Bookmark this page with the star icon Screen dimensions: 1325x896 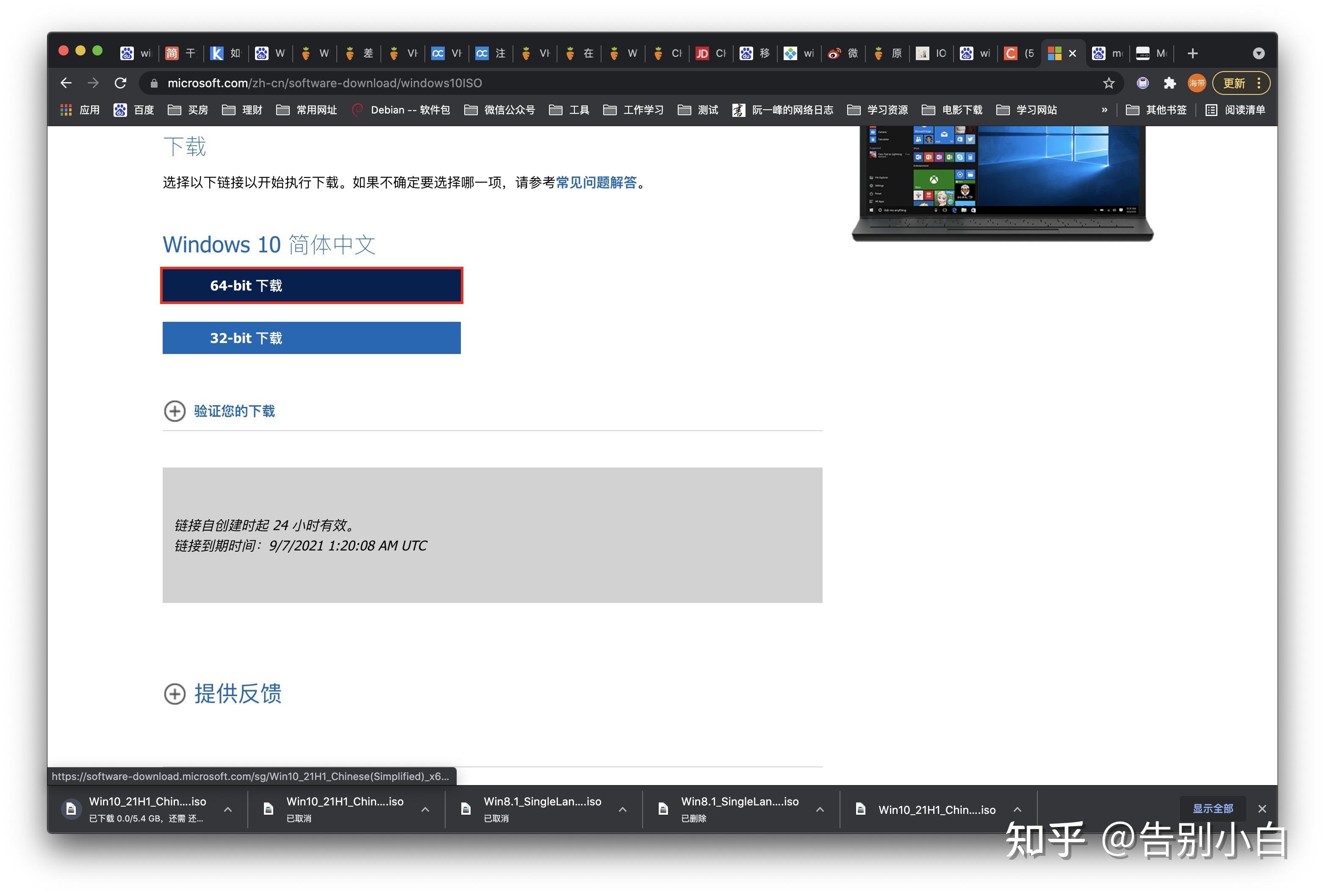[x=1109, y=83]
